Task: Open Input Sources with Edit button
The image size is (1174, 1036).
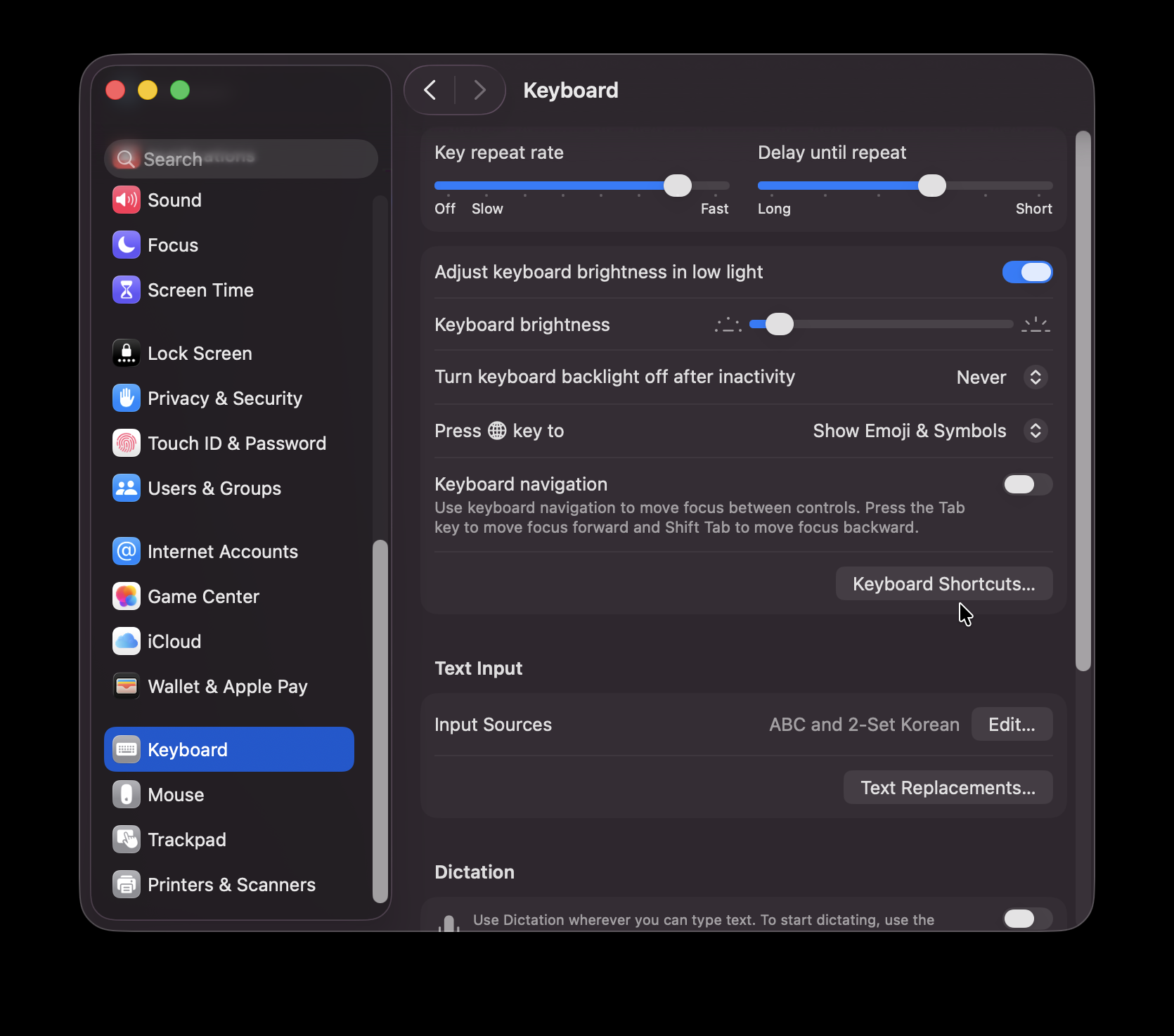Action: 1011,724
